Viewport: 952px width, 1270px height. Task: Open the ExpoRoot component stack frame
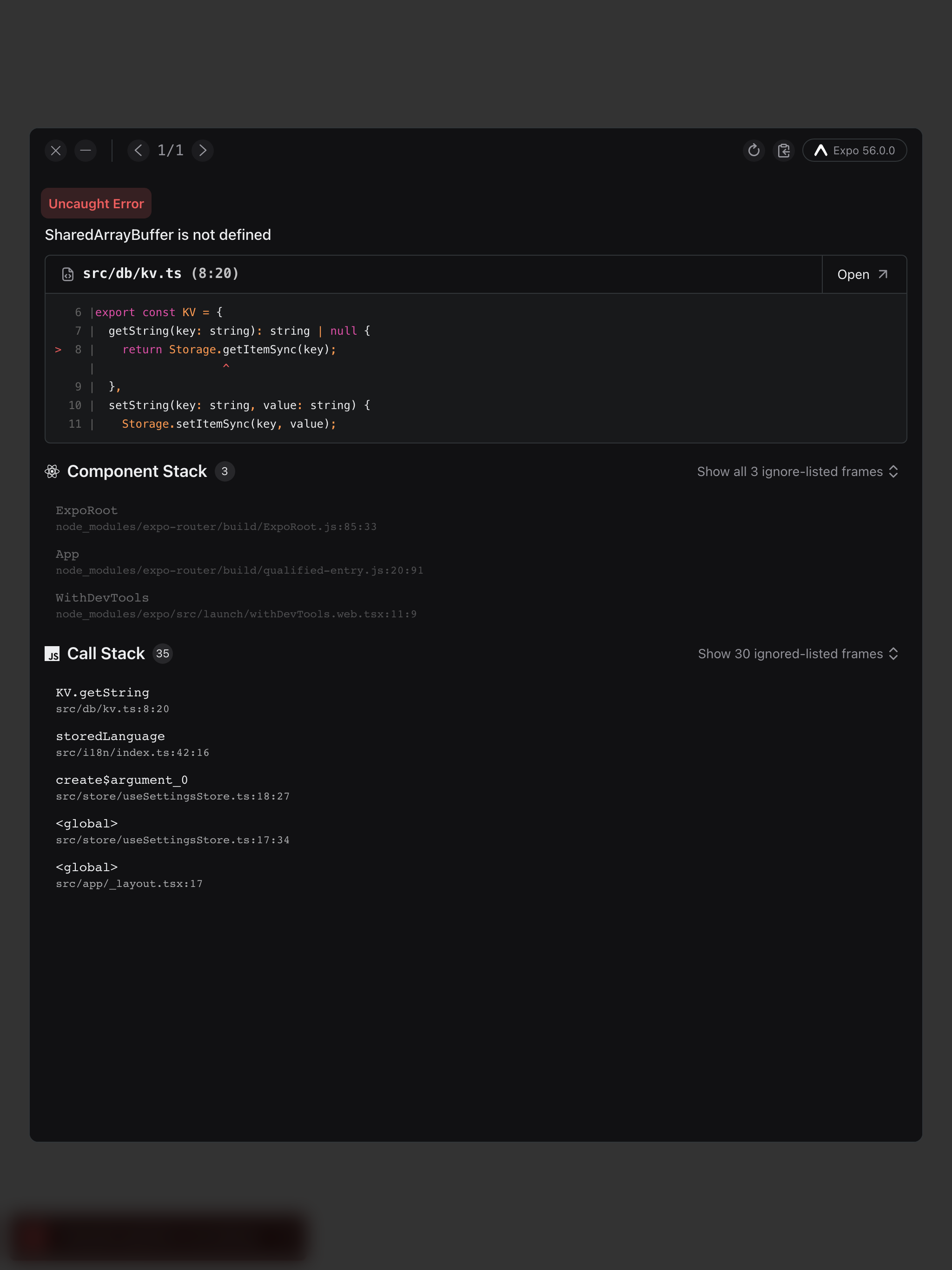tap(217, 518)
